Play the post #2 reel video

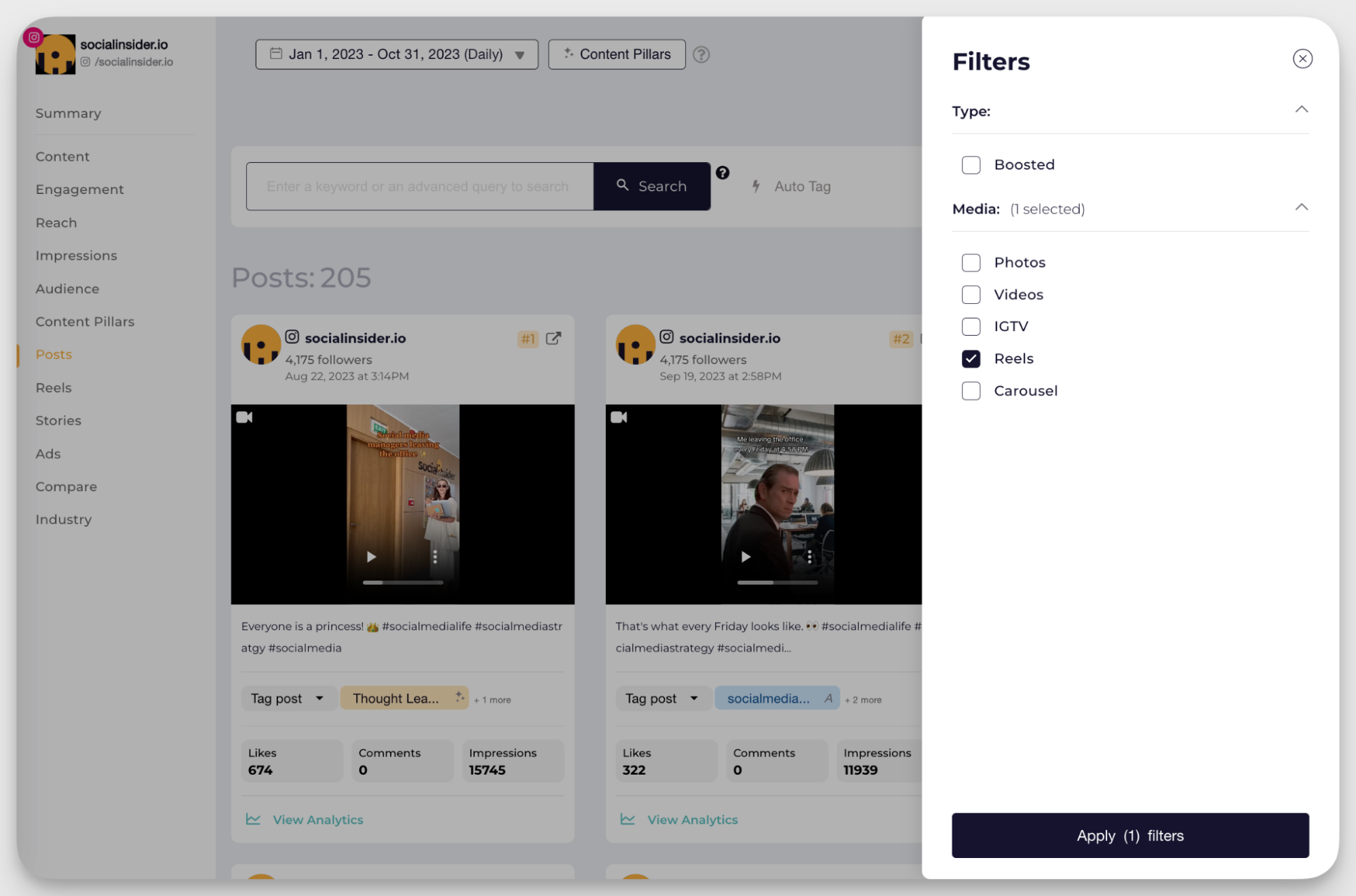(x=745, y=556)
